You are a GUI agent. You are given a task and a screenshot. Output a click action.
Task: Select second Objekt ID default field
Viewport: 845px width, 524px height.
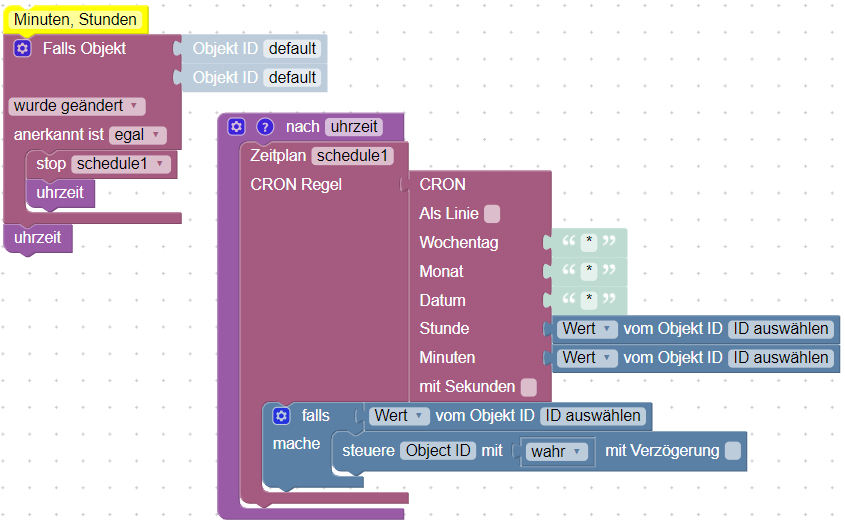[292, 78]
